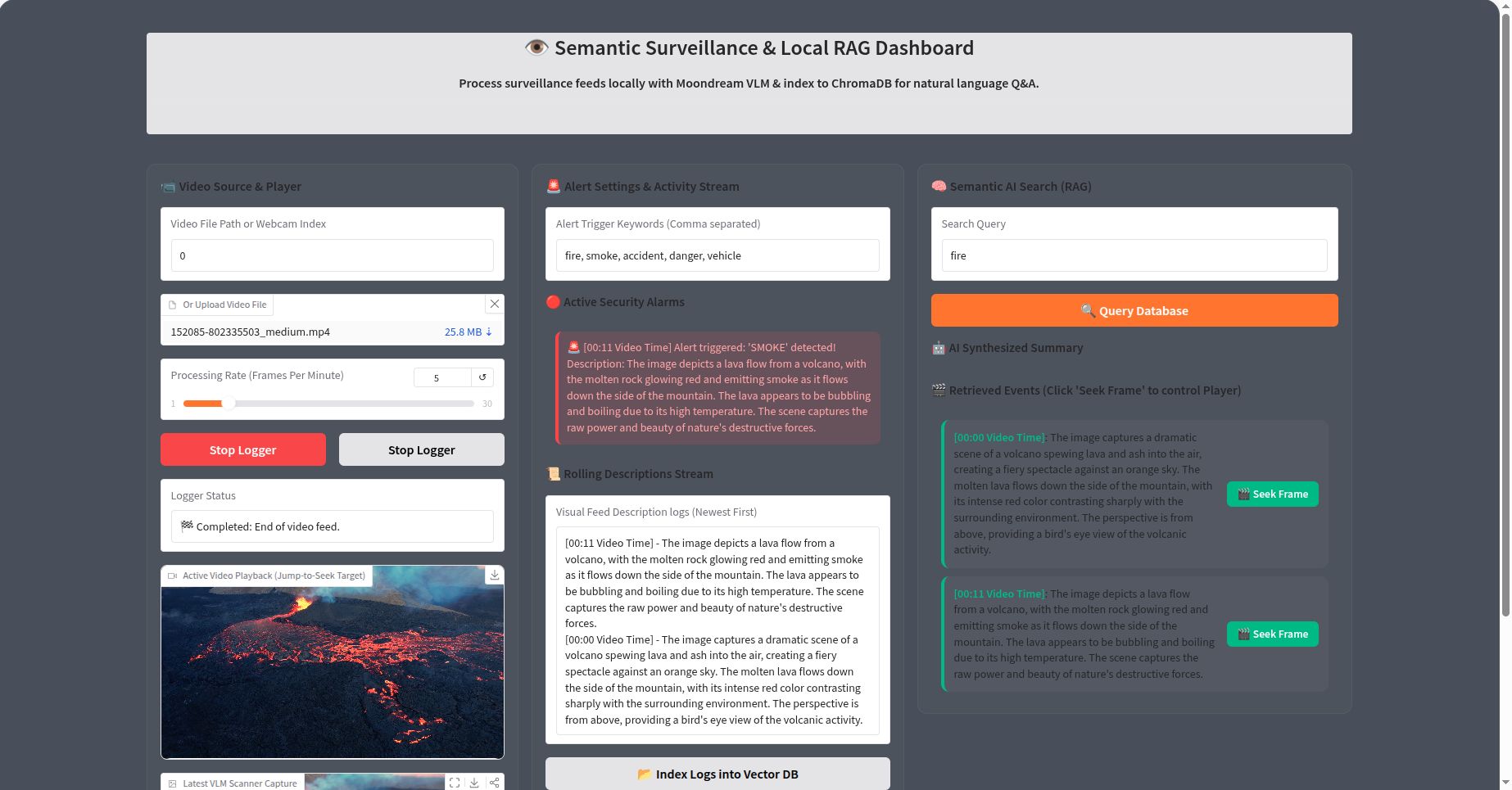Click '[00:11 Video Time]' timestamp in retrieved events

pos(1000,594)
